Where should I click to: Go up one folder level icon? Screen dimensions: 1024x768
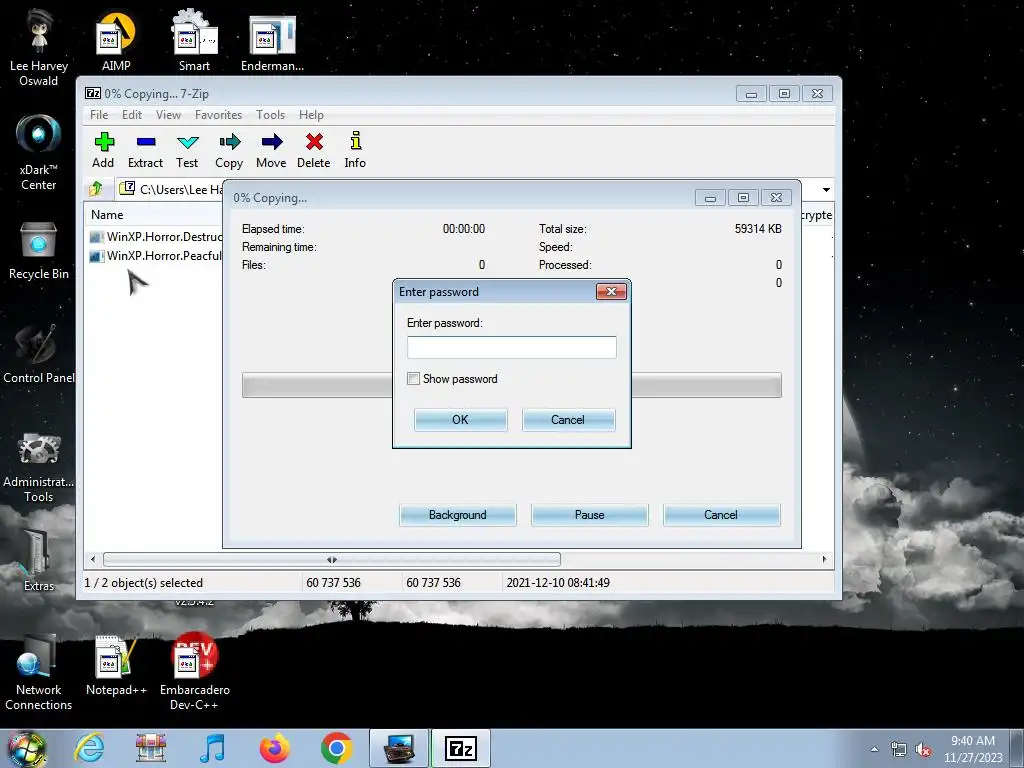[x=96, y=189]
